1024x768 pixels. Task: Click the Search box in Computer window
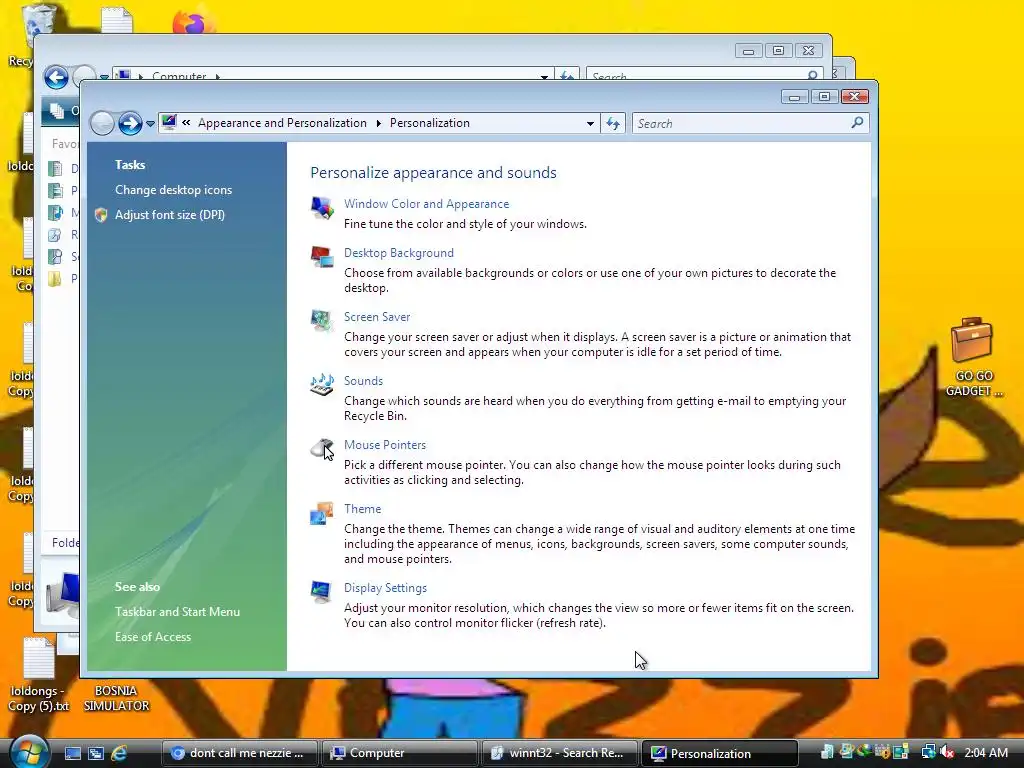coord(704,74)
